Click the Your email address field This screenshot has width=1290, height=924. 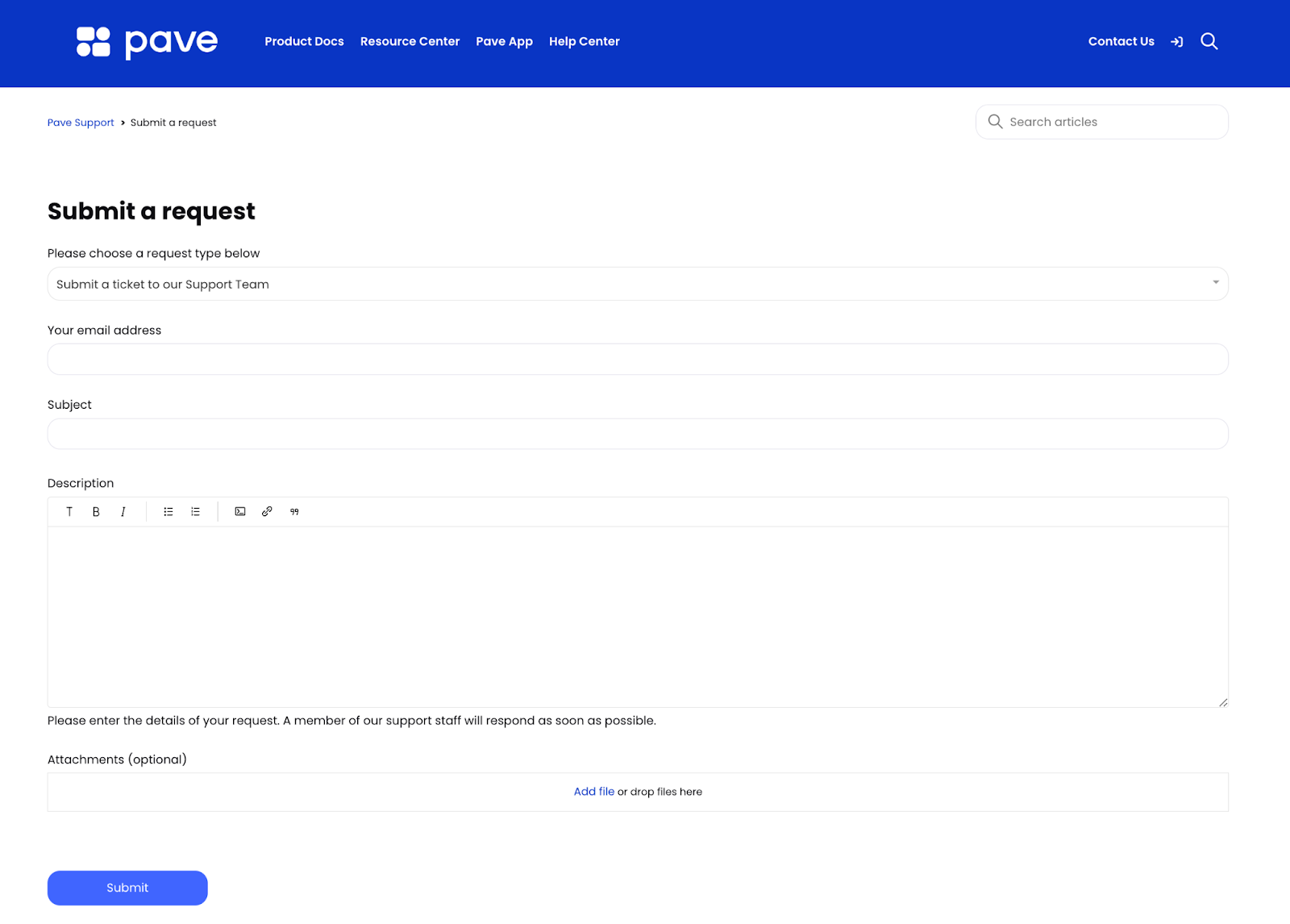pos(637,359)
